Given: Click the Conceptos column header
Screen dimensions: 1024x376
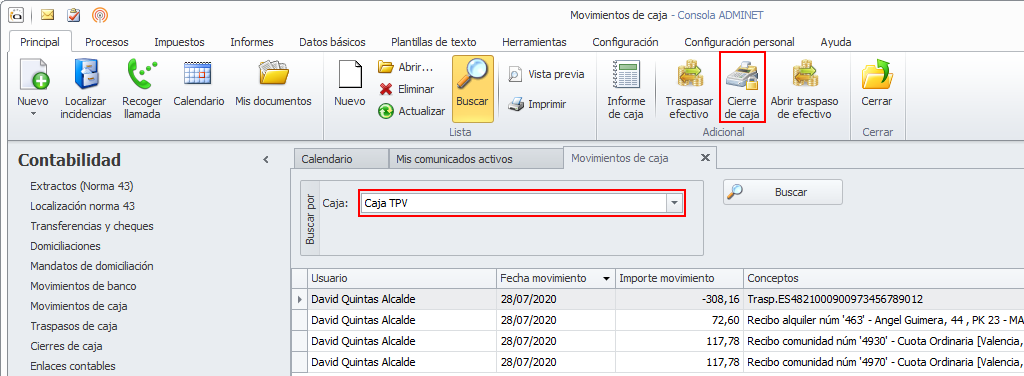Looking at the screenshot, I should (x=883, y=278).
